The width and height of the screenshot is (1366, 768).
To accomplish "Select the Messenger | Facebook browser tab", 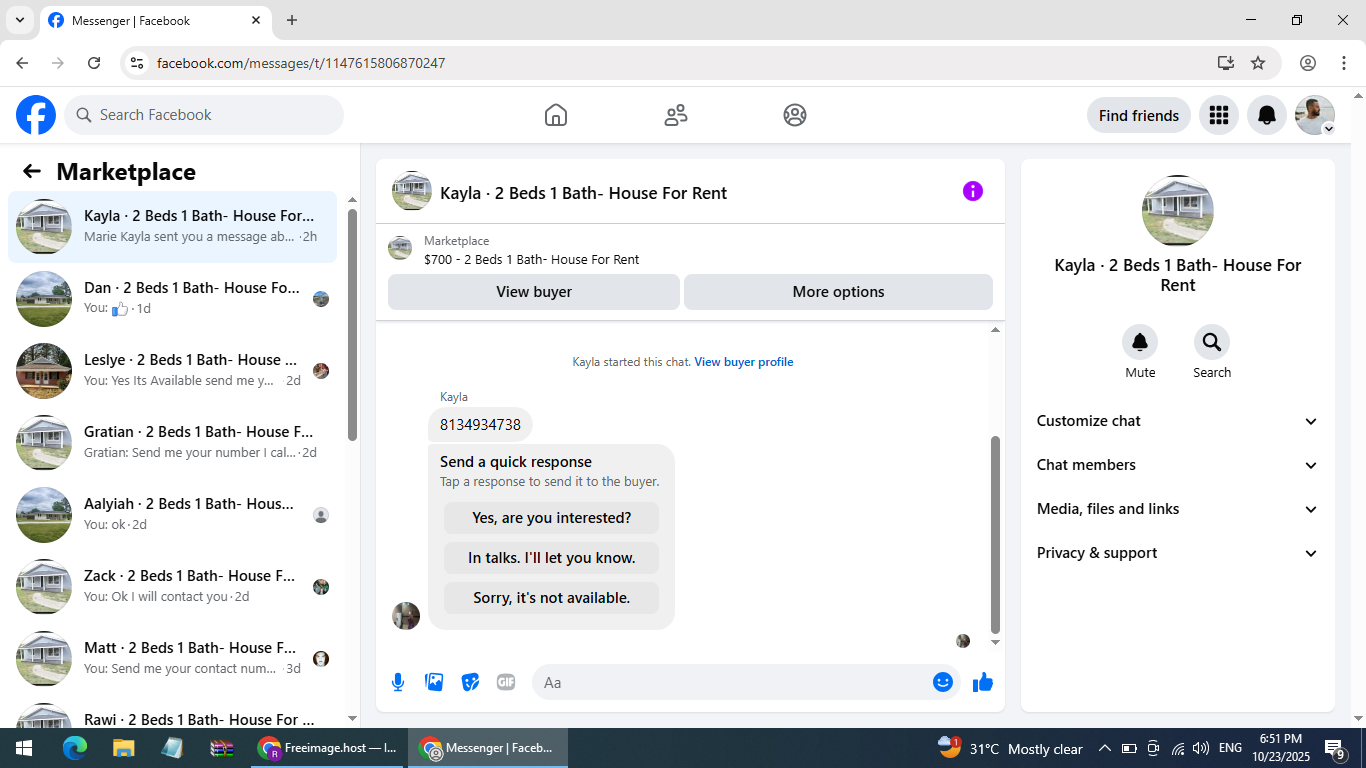I will tap(155, 20).
